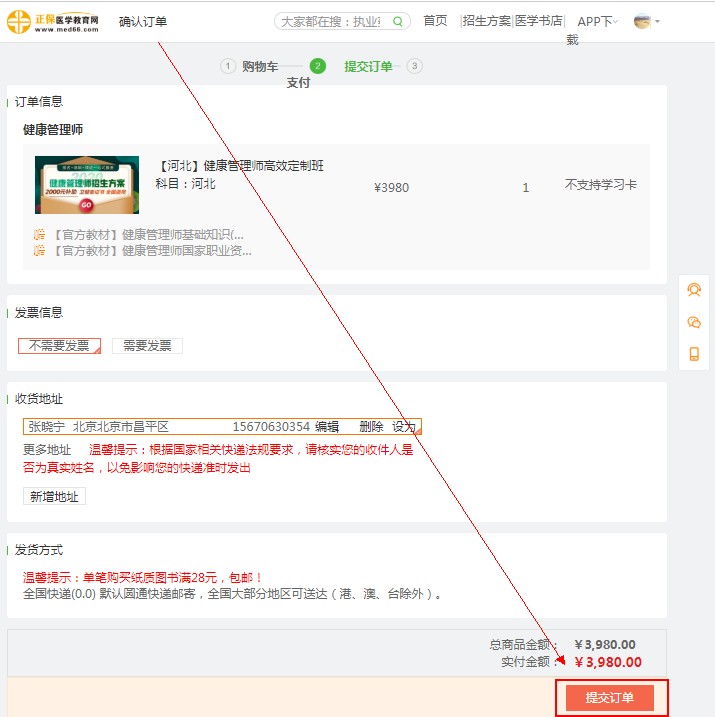Click the user avatar icon
Viewport: 715px width, 717px height.
coord(642,21)
